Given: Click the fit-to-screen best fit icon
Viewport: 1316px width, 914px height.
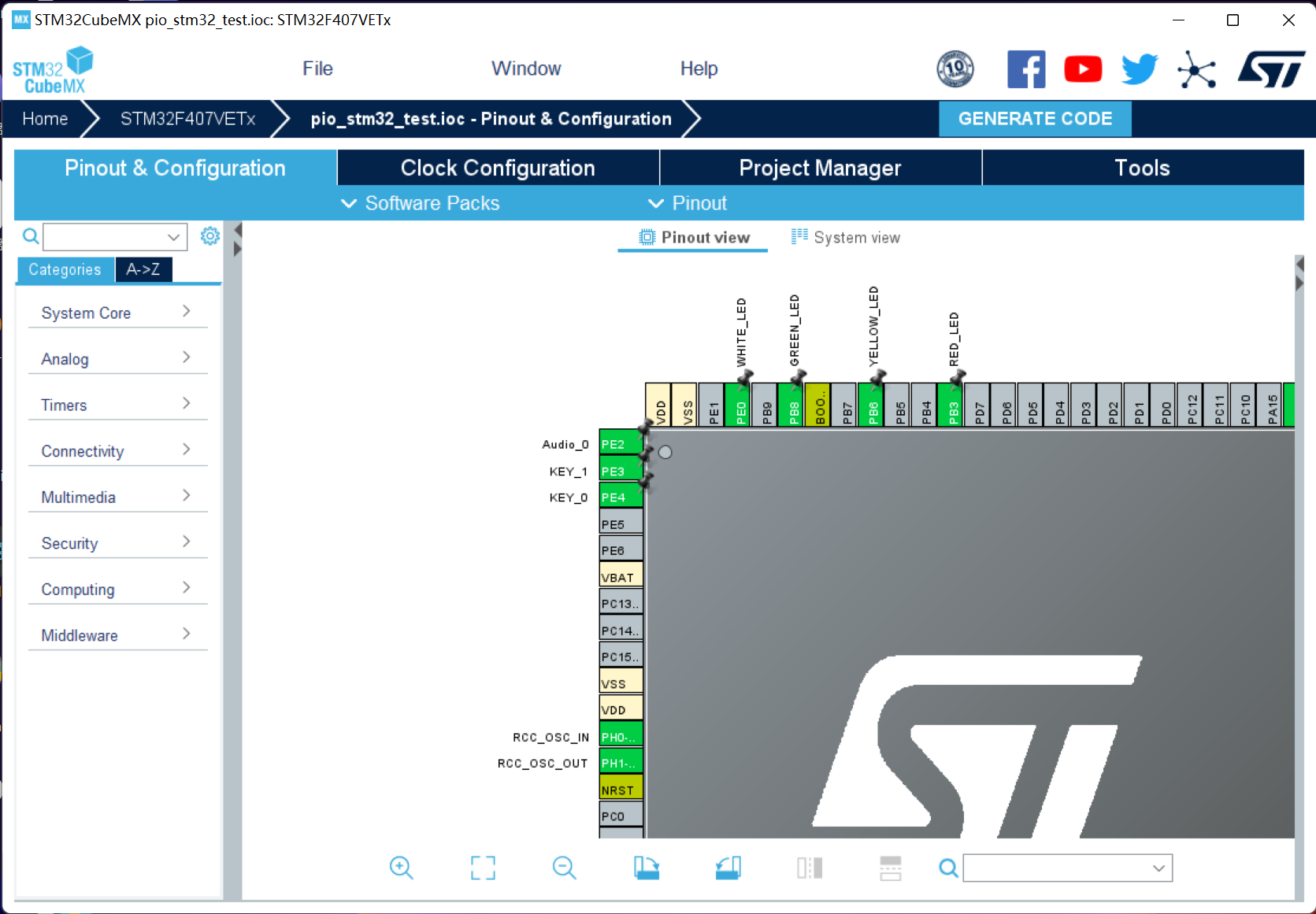Looking at the screenshot, I should [x=483, y=868].
